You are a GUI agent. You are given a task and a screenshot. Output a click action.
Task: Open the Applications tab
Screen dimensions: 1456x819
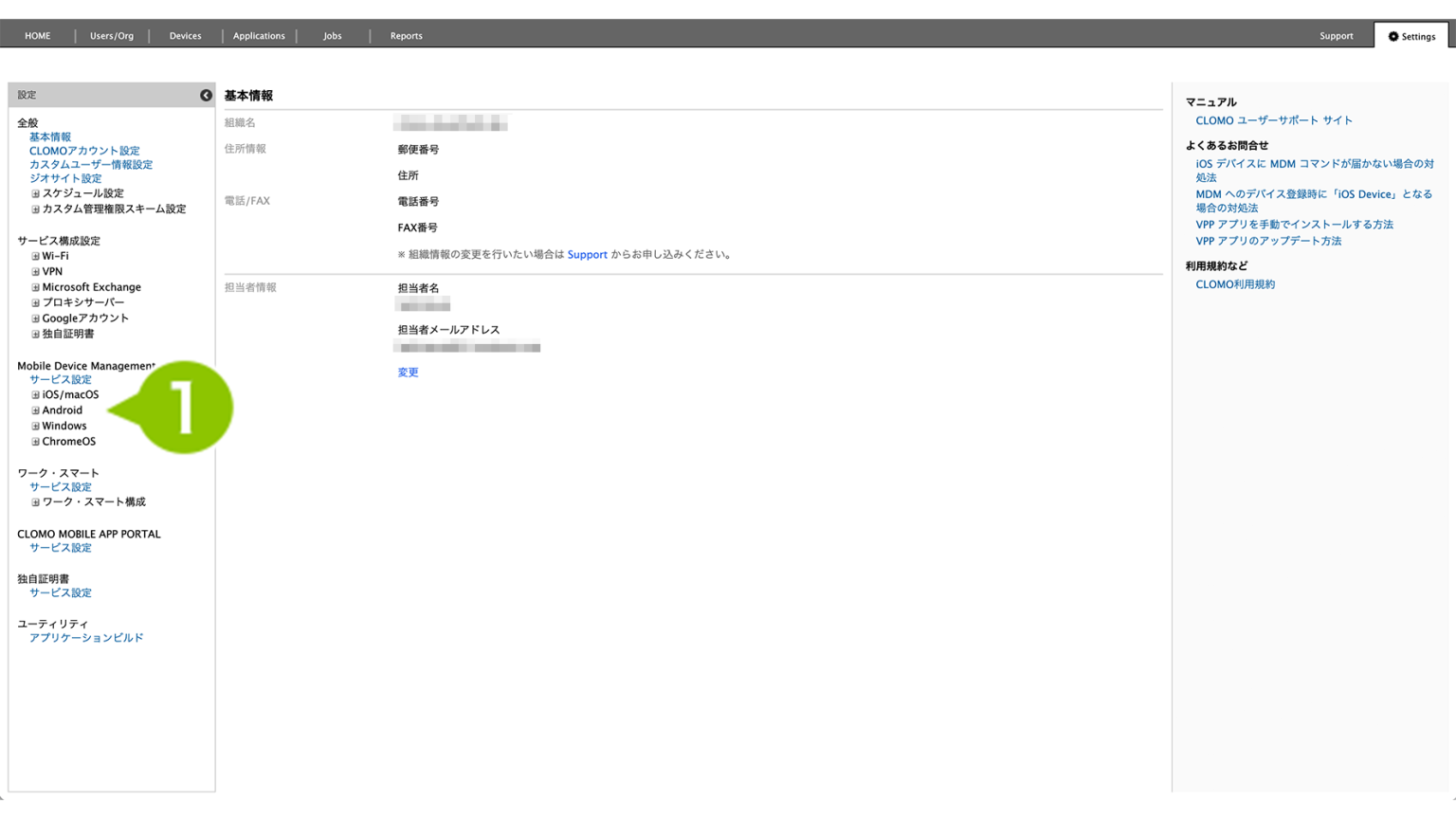259,36
